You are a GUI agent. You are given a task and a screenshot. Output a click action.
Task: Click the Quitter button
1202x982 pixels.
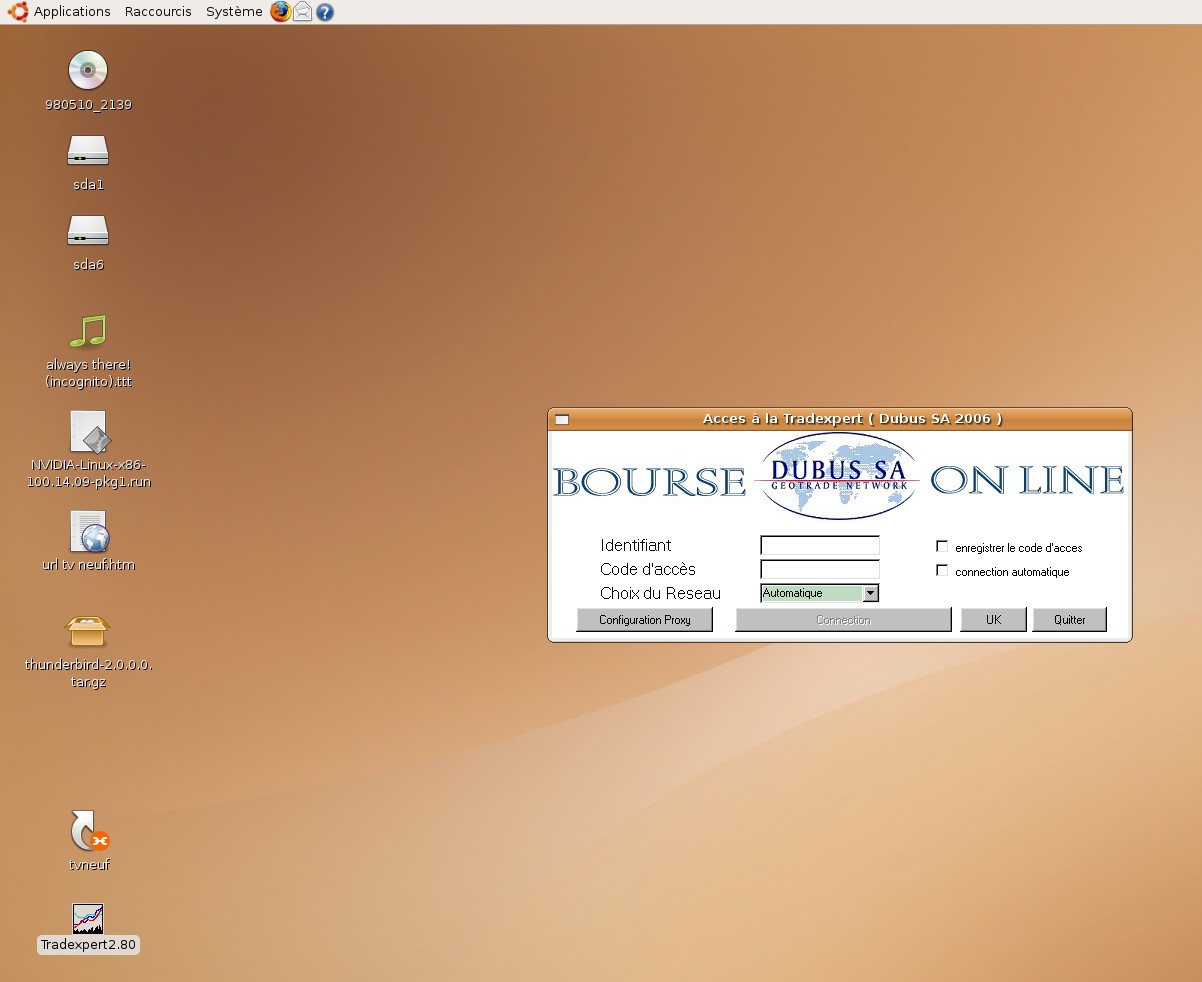tap(1070, 620)
